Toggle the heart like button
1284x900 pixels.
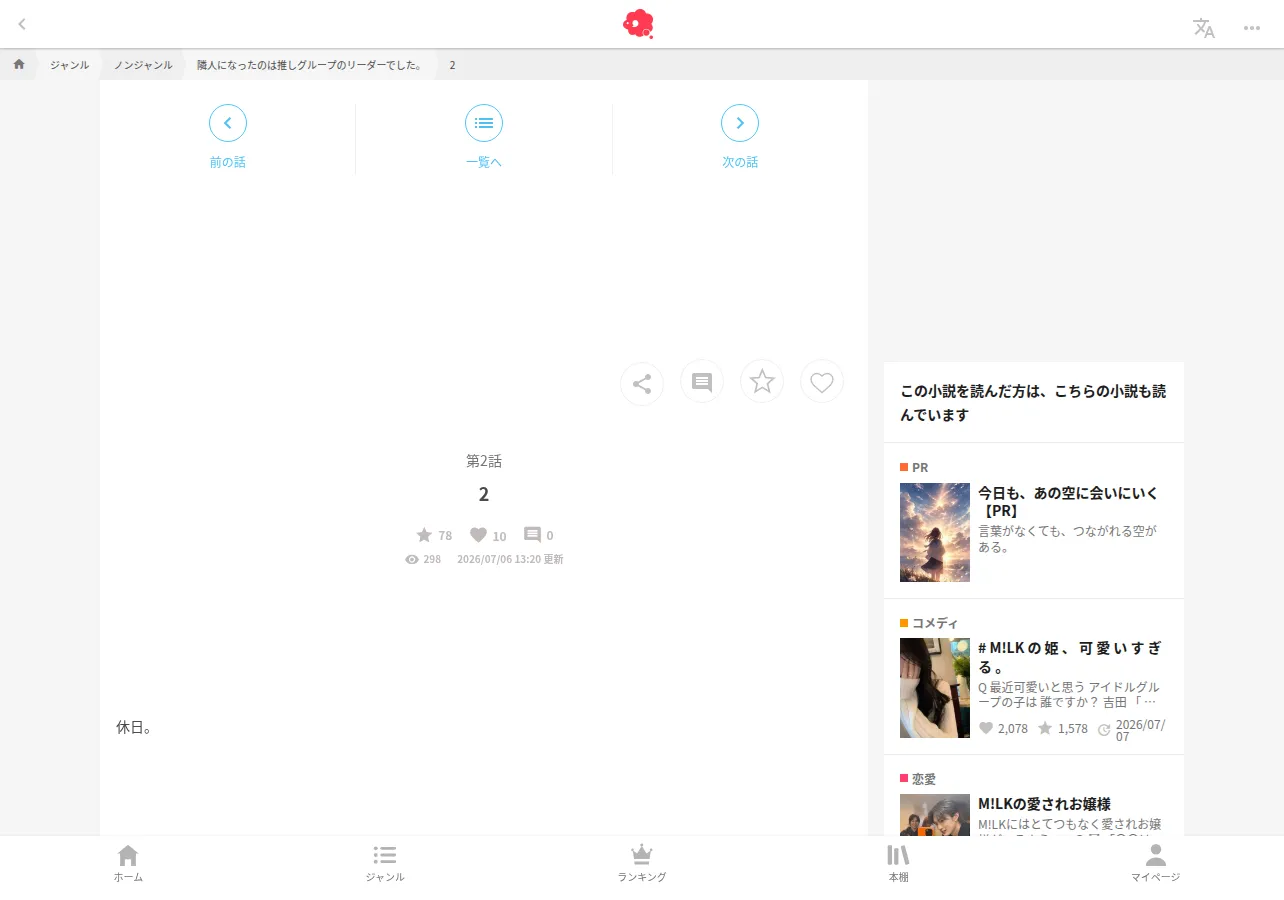[x=822, y=382]
